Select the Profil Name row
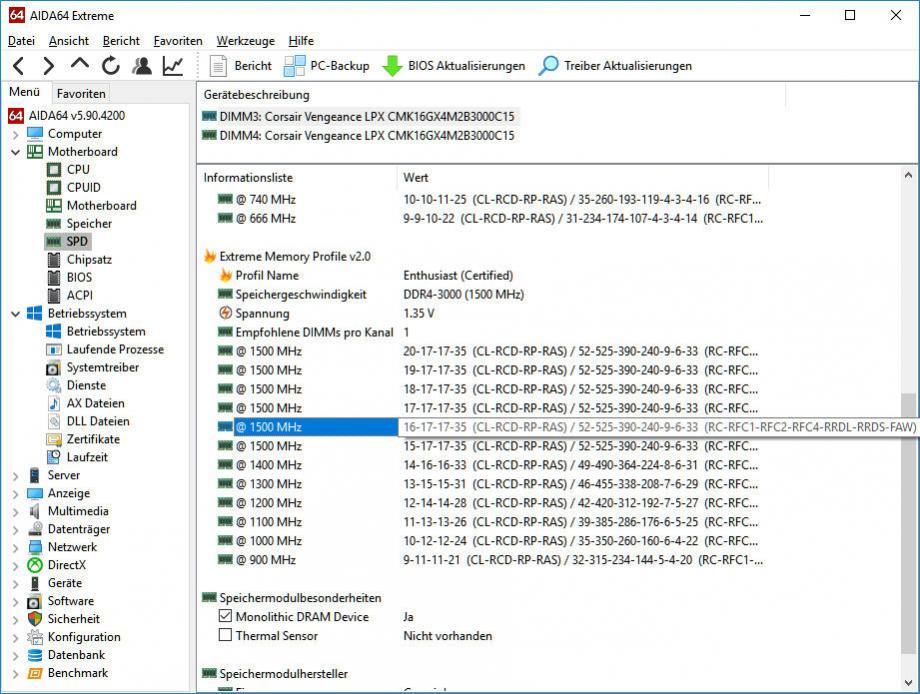The width and height of the screenshot is (920, 694). point(367,276)
